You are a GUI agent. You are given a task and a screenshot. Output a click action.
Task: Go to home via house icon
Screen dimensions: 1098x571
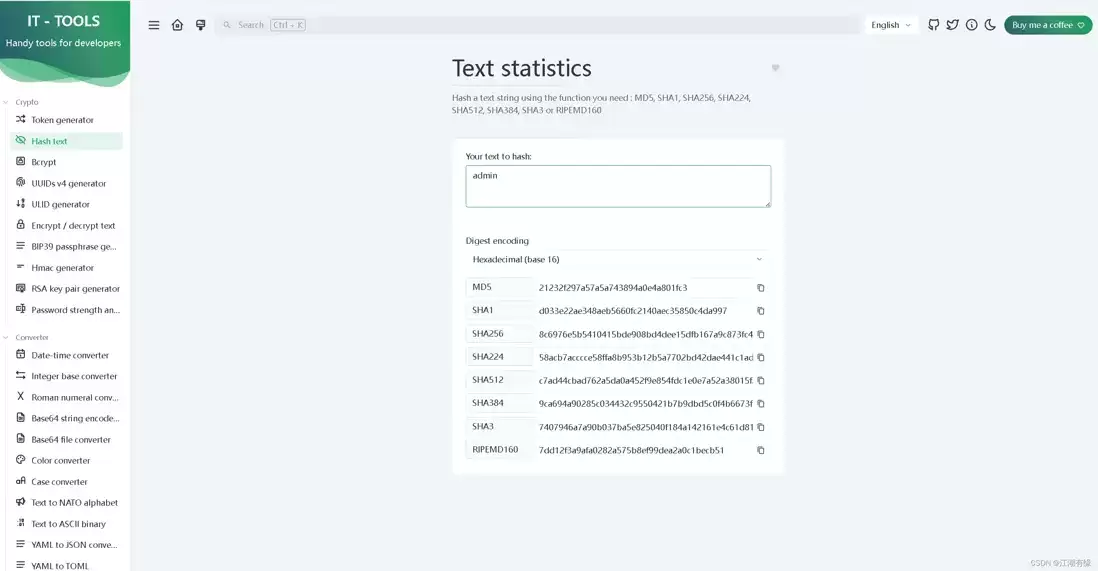tap(177, 25)
